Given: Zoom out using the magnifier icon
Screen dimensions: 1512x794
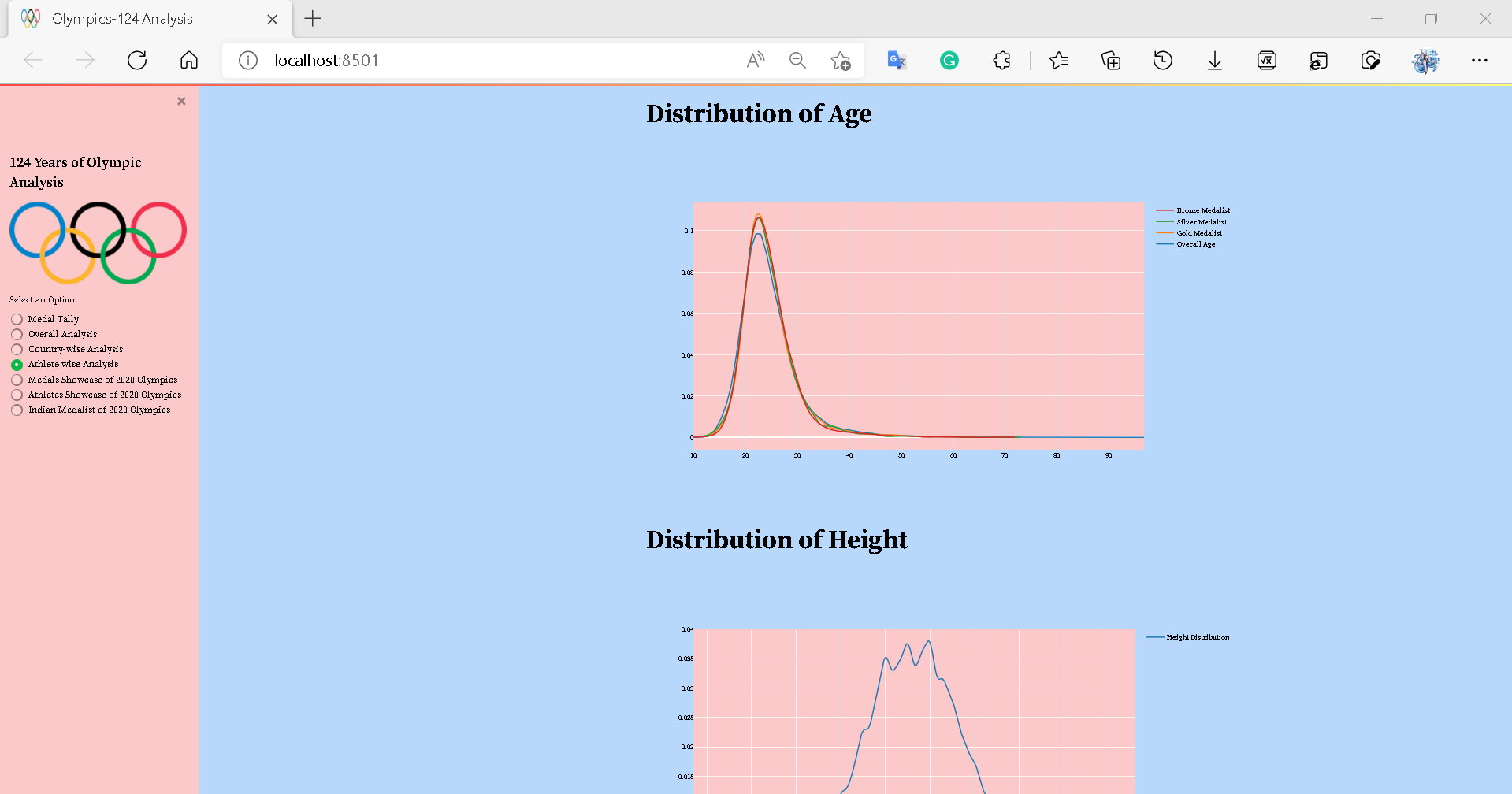Looking at the screenshot, I should [x=797, y=60].
